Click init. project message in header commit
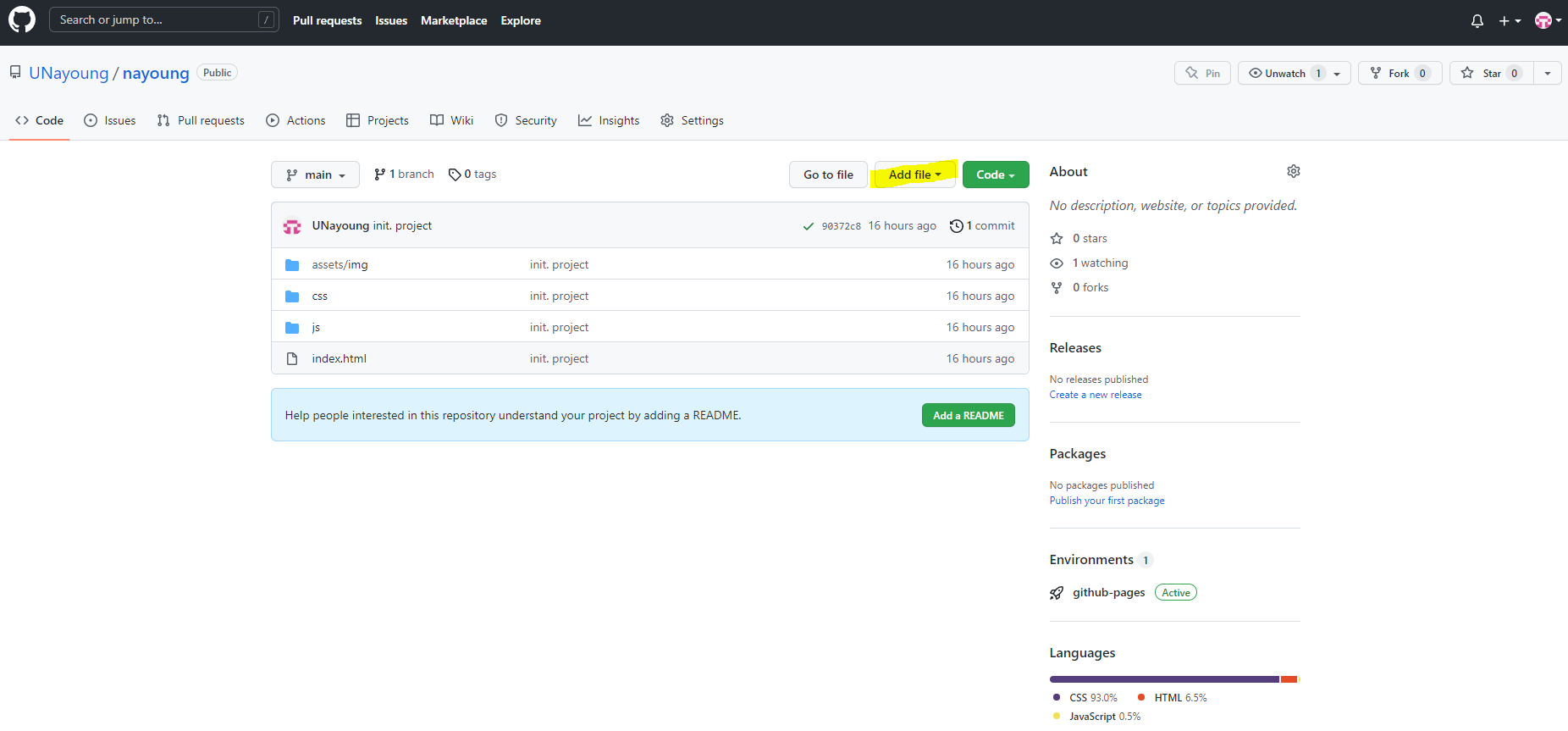1568x731 pixels. pos(402,226)
